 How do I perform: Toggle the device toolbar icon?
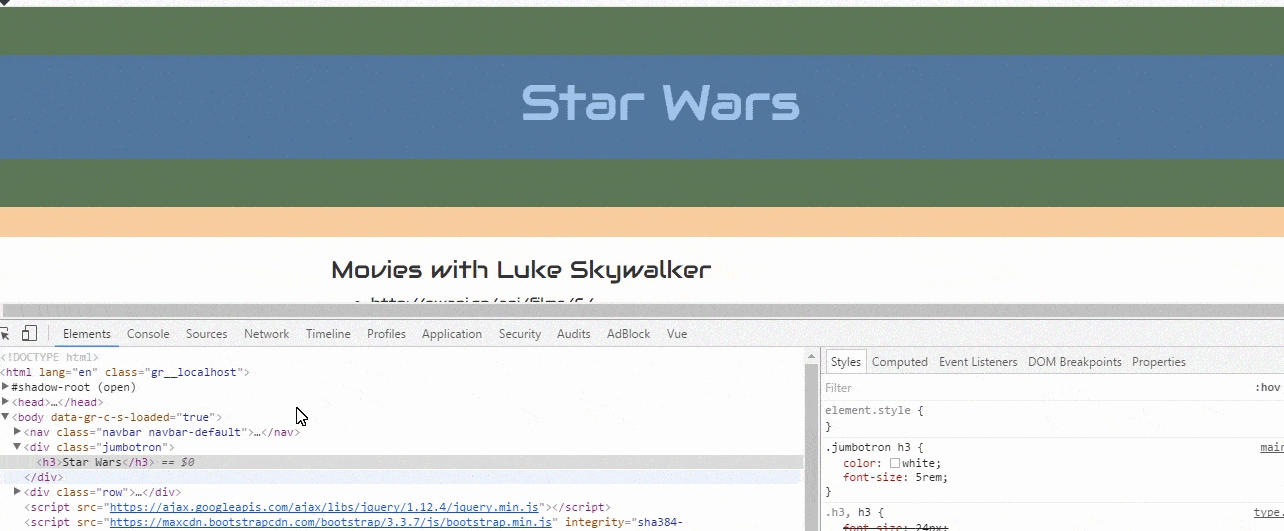(x=30, y=334)
